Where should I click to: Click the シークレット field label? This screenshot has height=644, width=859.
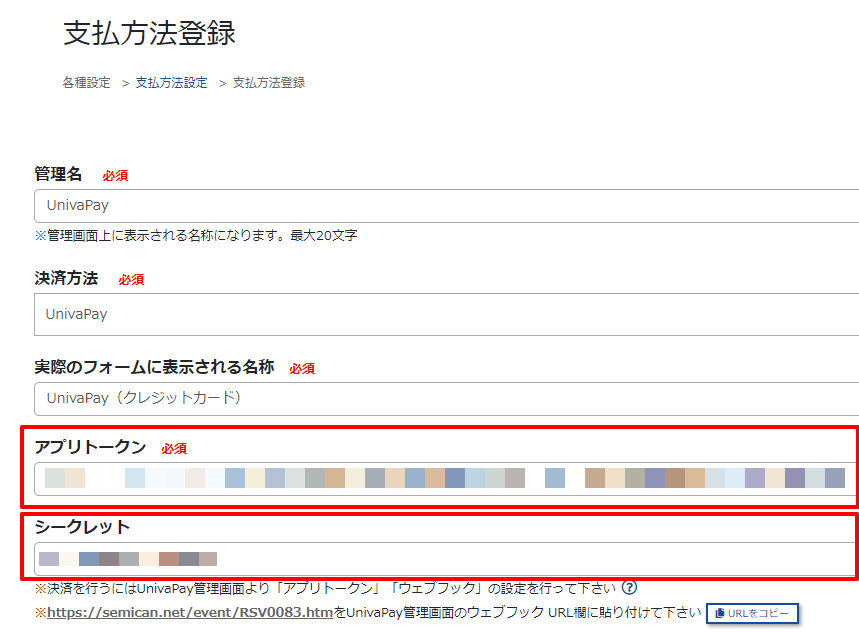[82, 527]
